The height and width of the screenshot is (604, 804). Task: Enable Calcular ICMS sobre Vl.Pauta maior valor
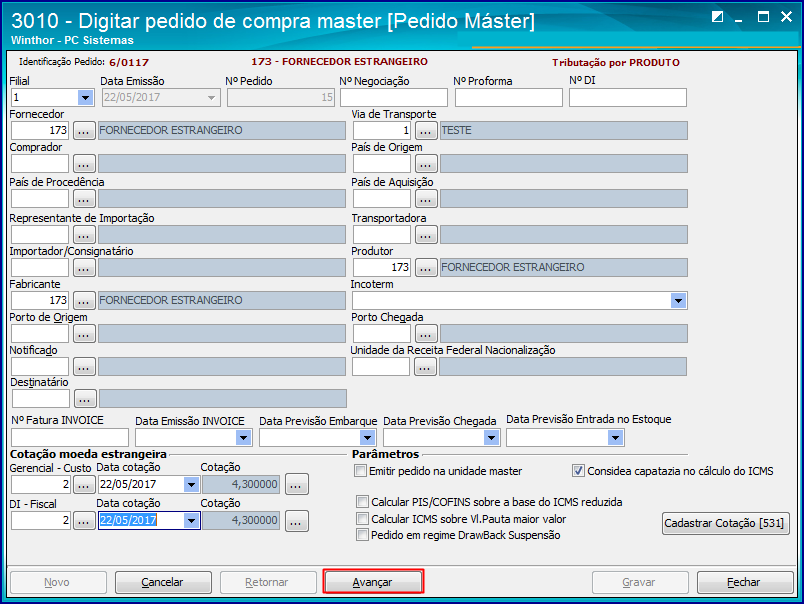coord(363,518)
